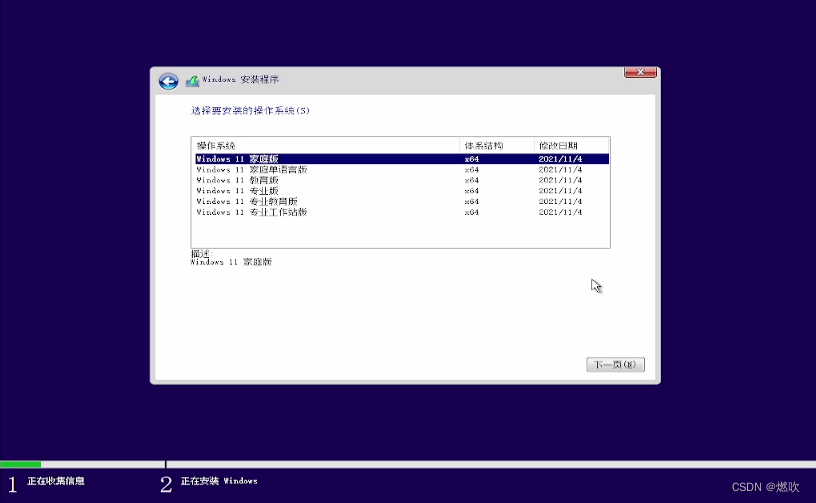Image resolution: width=816 pixels, height=503 pixels.
Task: Select Windows 11 家庭版 row
Action: click(x=402, y=159)
